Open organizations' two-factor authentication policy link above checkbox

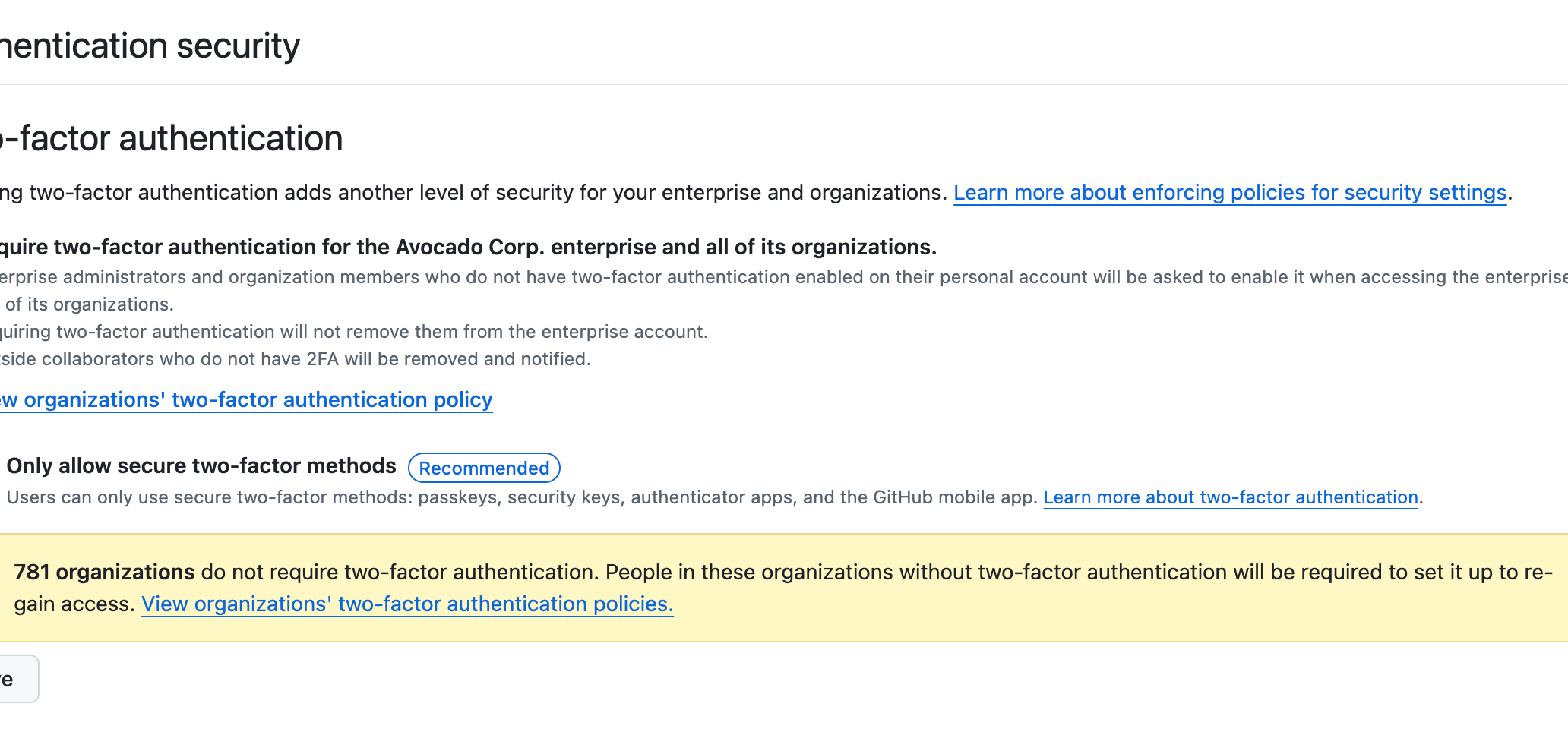coord(246,400)
